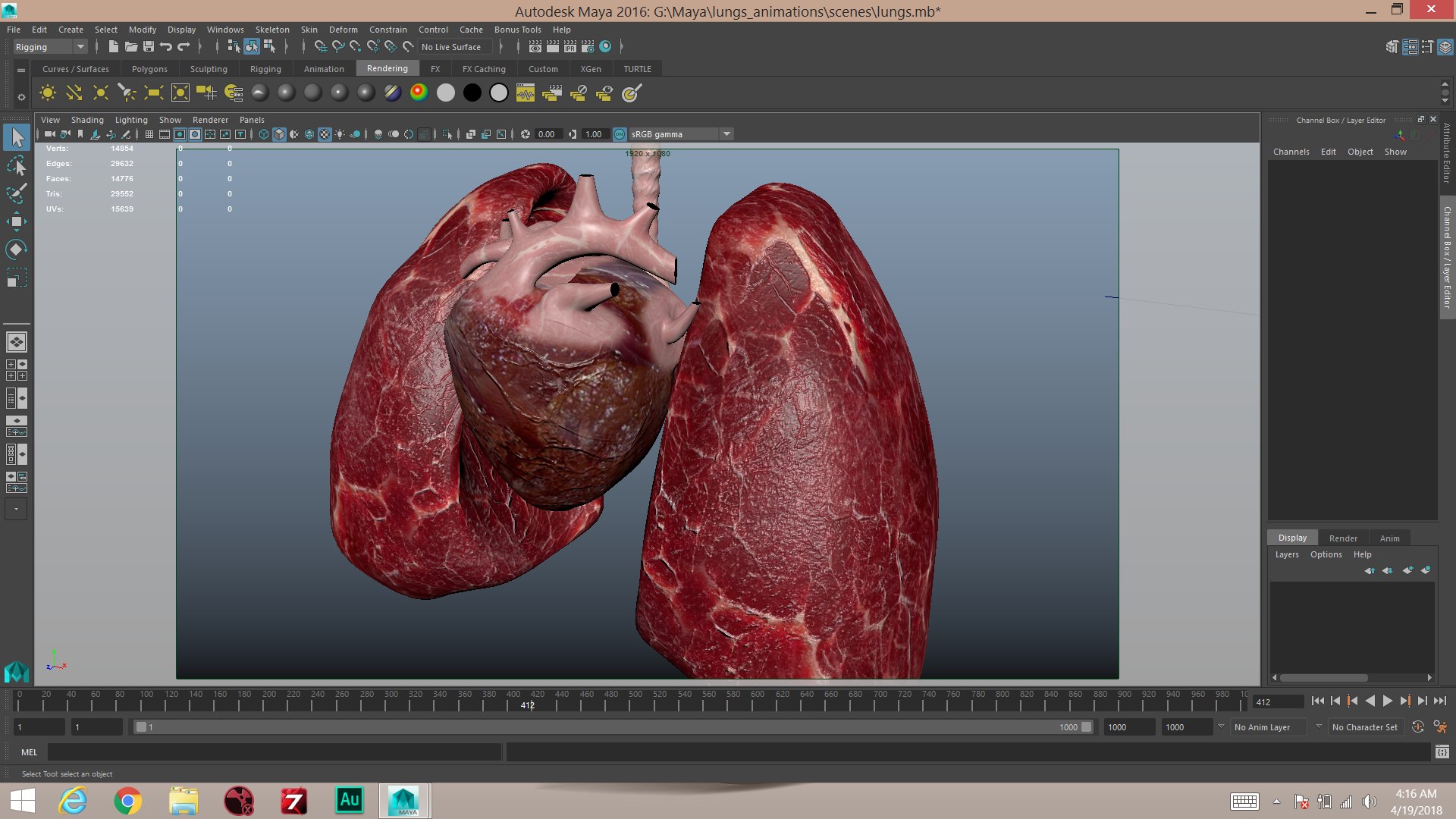Image resolution: width=1456 pixels, height=819 pixels.
Task: Select the Move tool in toolbox
Action: (x=16, y=221)
